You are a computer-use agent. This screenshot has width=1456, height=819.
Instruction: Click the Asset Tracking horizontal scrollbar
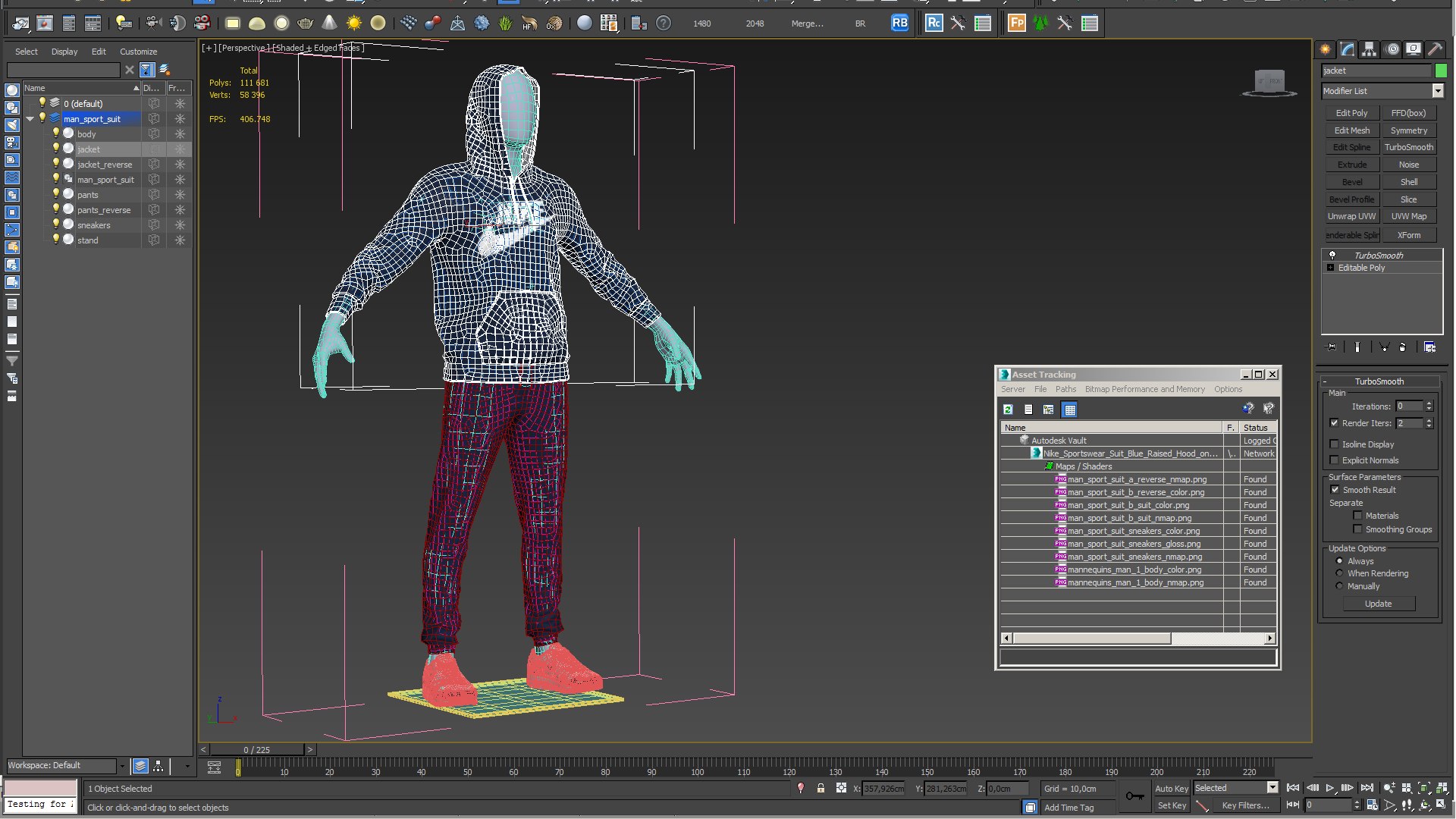(x=1138, y=639)
